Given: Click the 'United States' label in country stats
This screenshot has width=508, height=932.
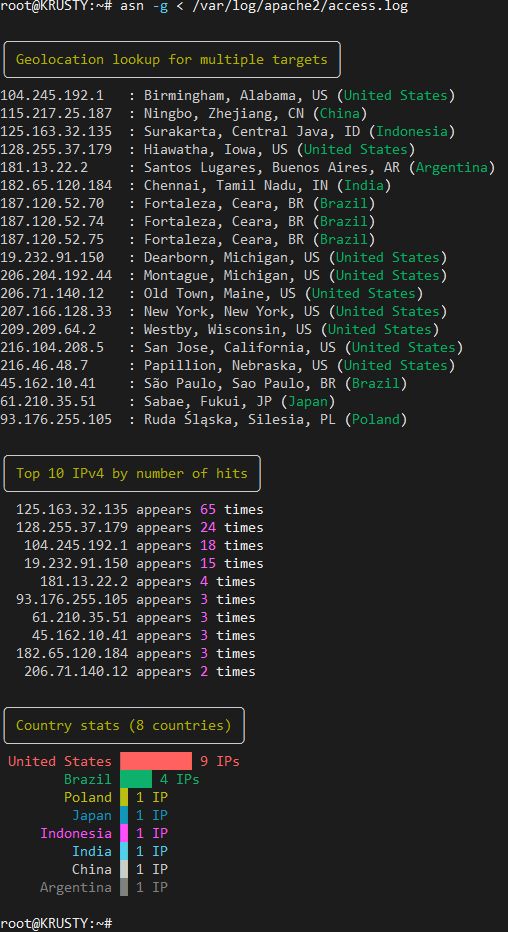Looking at the screenshot, I should pyautogui.click(x=59, y=761).
